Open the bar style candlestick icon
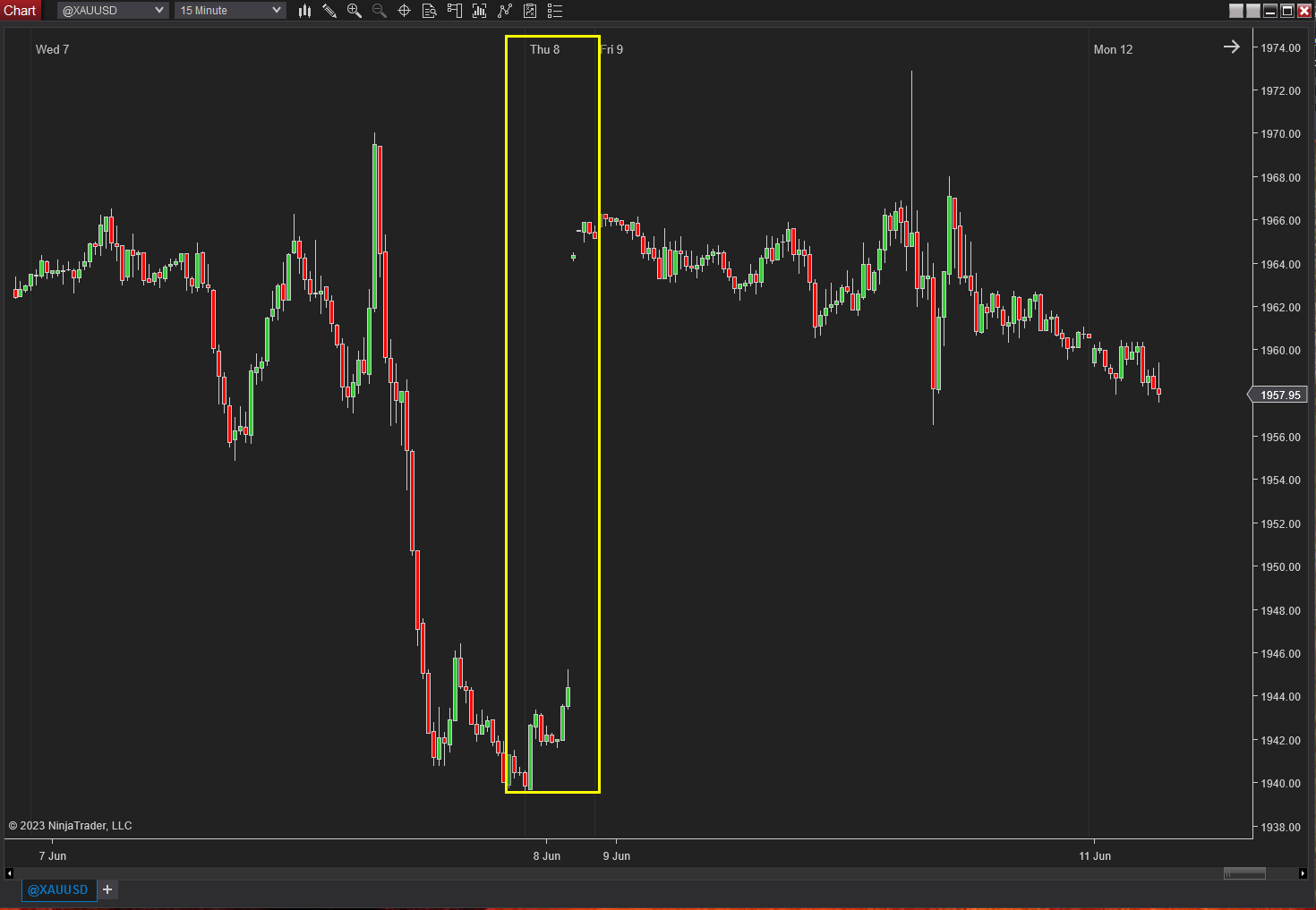 [304, 11]
